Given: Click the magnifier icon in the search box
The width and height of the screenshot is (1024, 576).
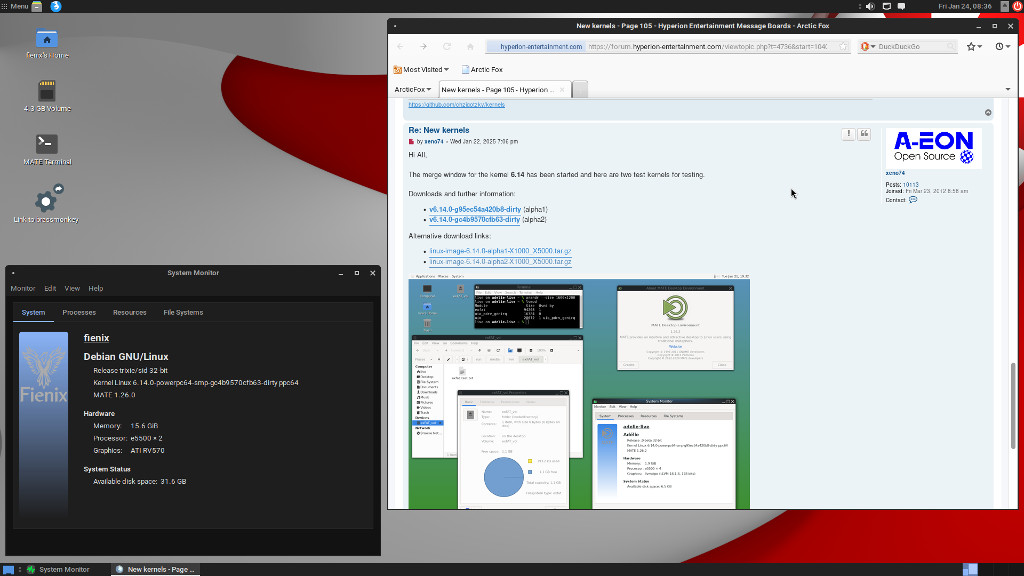Looking at the screenshot, I should pyautogui.click(x=950, y=46).
